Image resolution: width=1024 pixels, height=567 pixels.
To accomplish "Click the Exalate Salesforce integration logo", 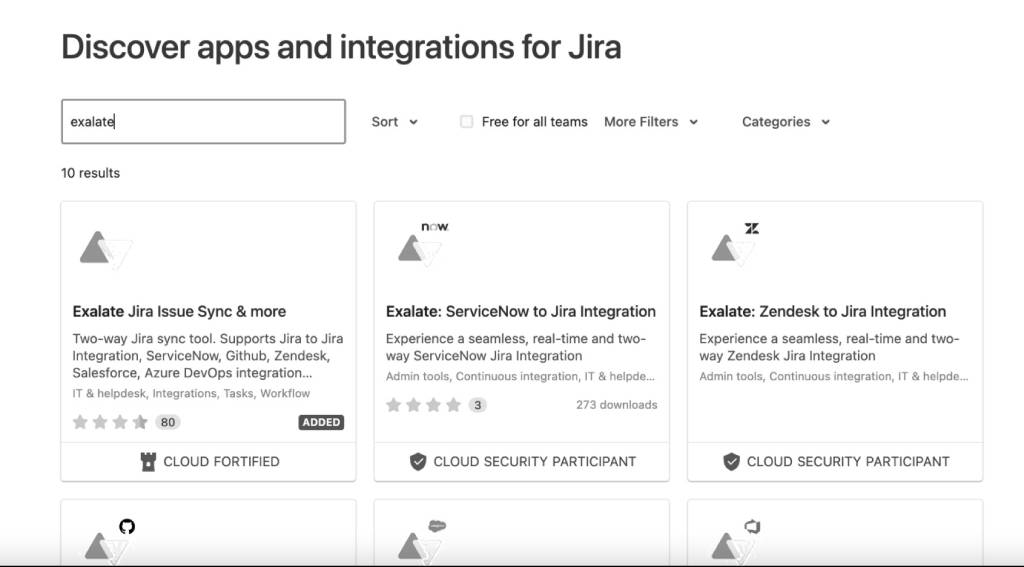I will point(422,542).
